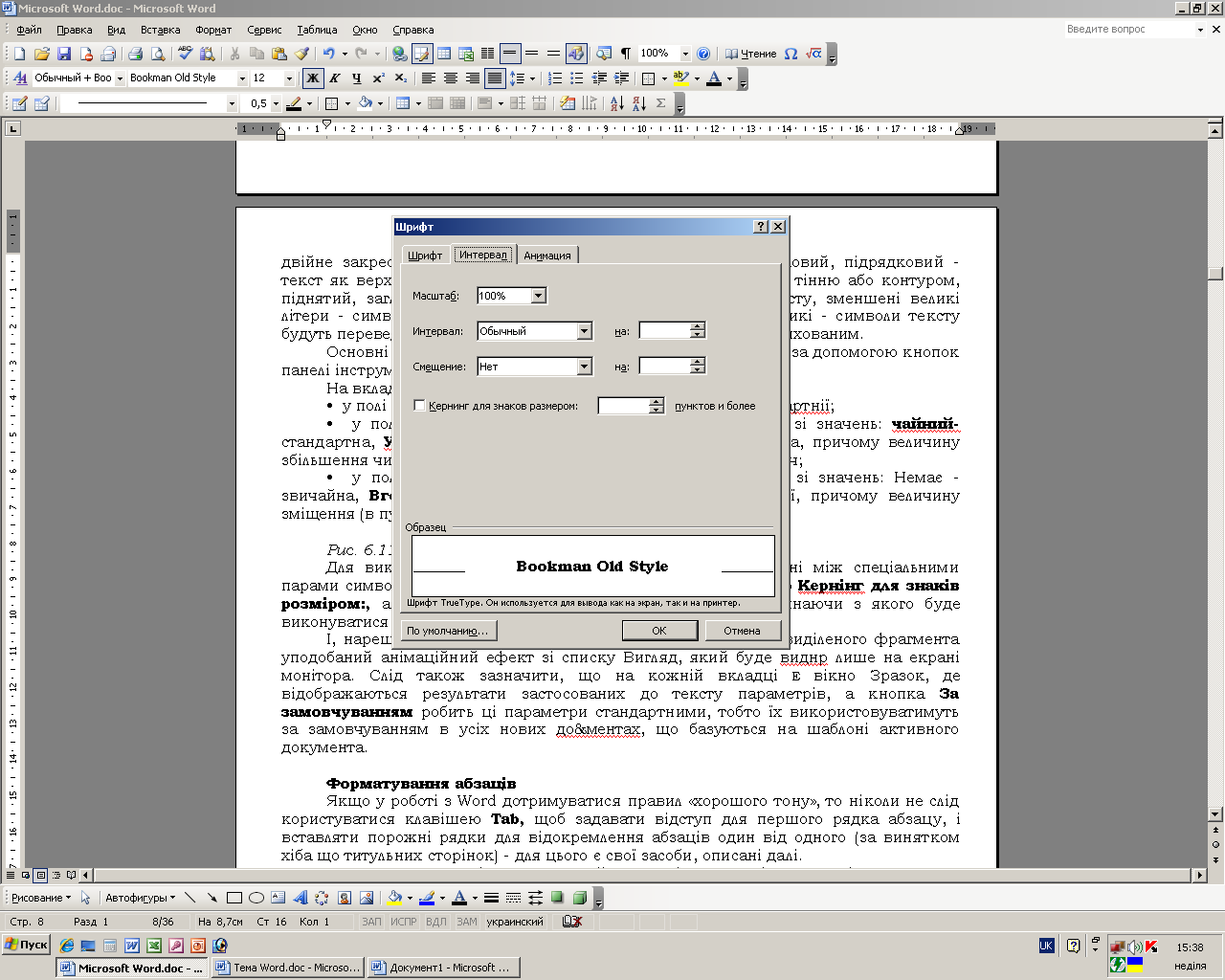The height and width of the screenshot is (980, 1225).
Task: Open the font size 12 dropdown
Action: pyautogui.click(x=289, y=78)
